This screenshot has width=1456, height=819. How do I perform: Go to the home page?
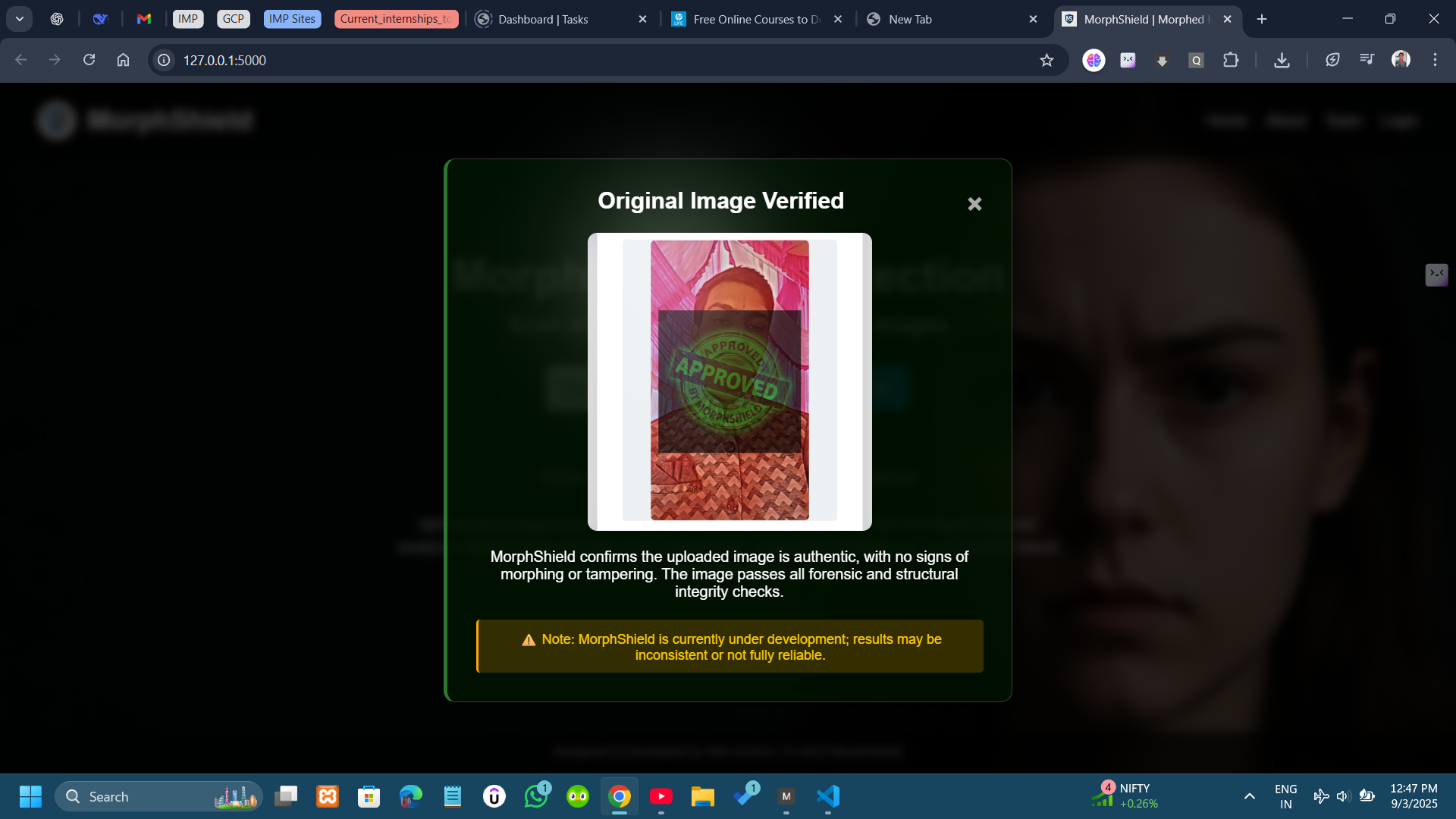click(123, 60)
